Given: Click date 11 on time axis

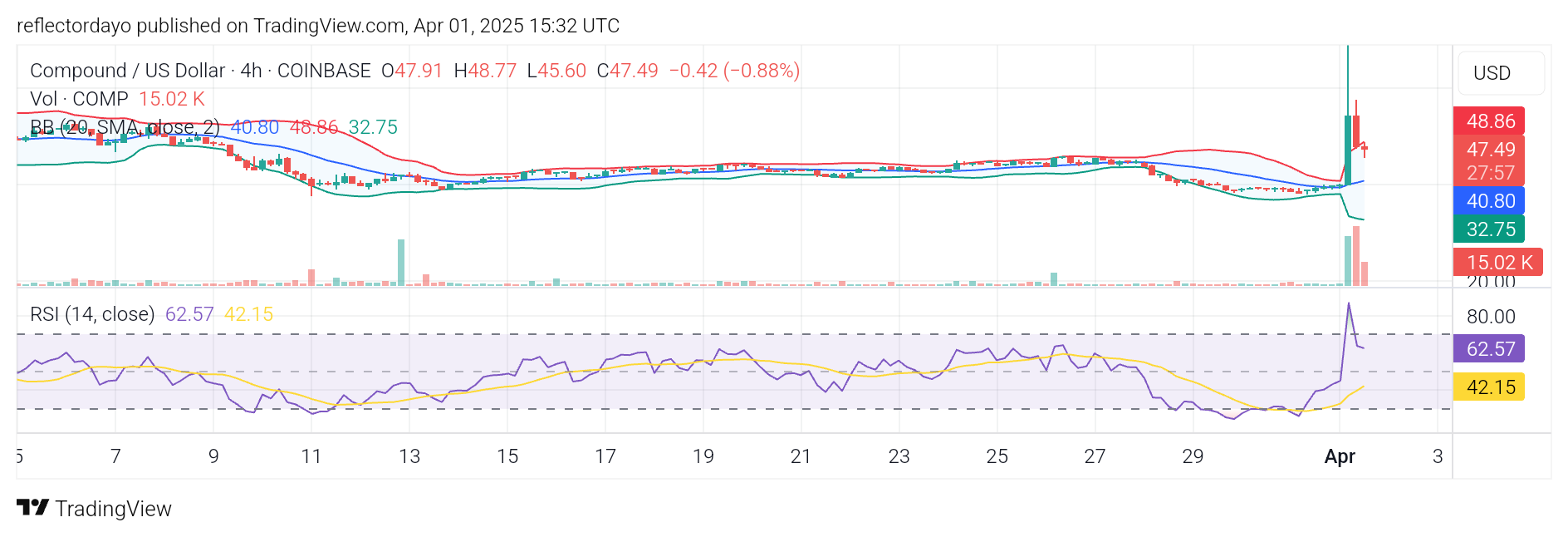Looking at the screenshot, I should (x=311, y=456).
